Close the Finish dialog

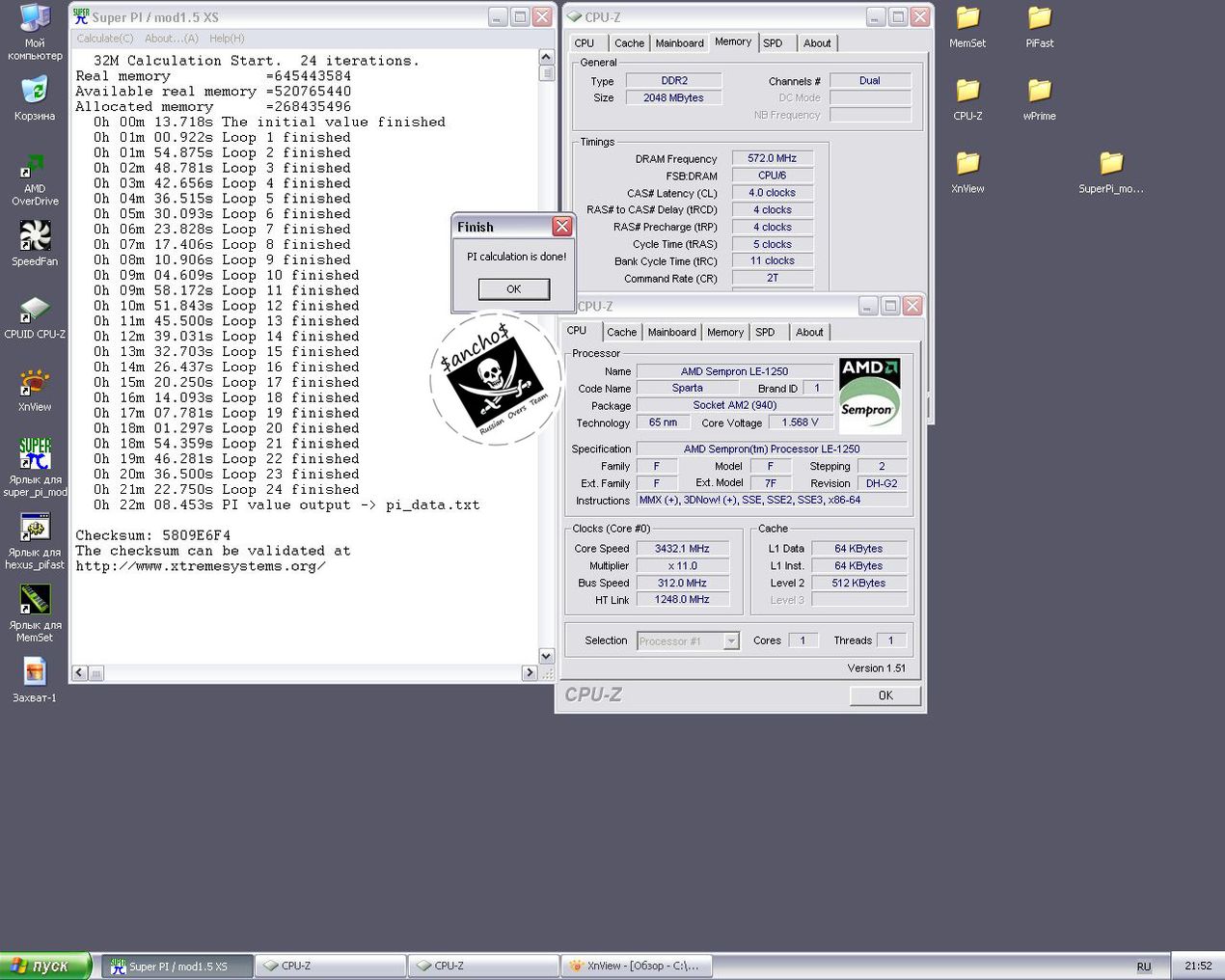[x=562, y=227]
